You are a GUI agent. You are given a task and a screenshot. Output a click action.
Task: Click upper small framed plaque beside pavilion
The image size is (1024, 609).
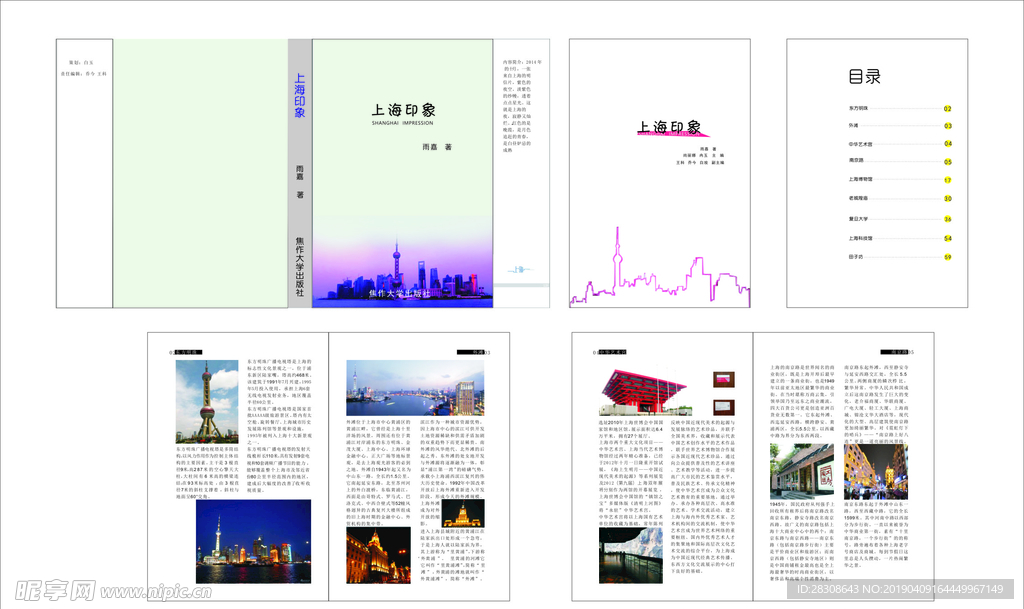coord(724,379)
